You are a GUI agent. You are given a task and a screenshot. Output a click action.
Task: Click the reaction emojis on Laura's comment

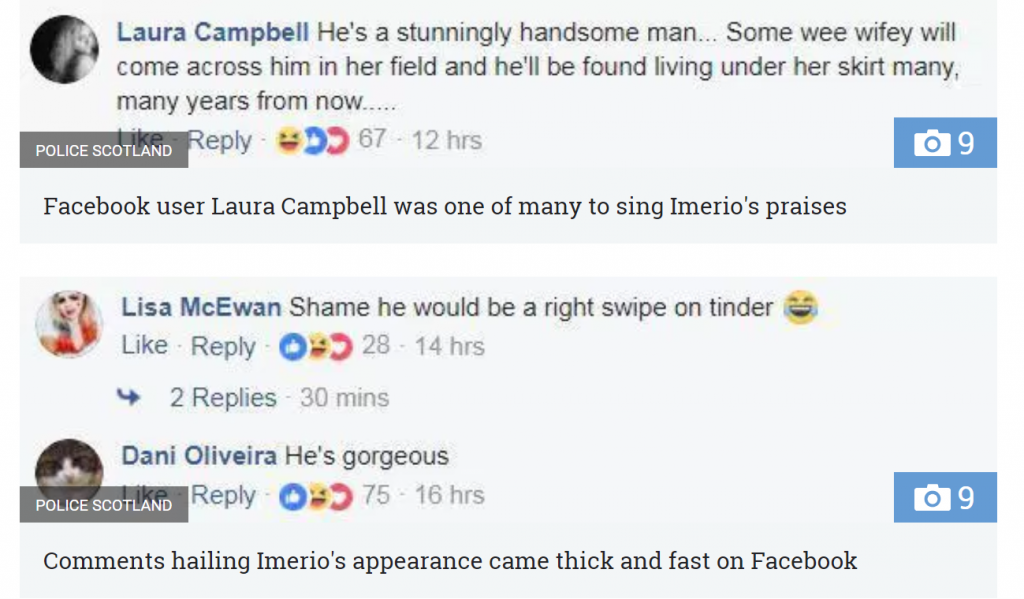tap(312, 141)
